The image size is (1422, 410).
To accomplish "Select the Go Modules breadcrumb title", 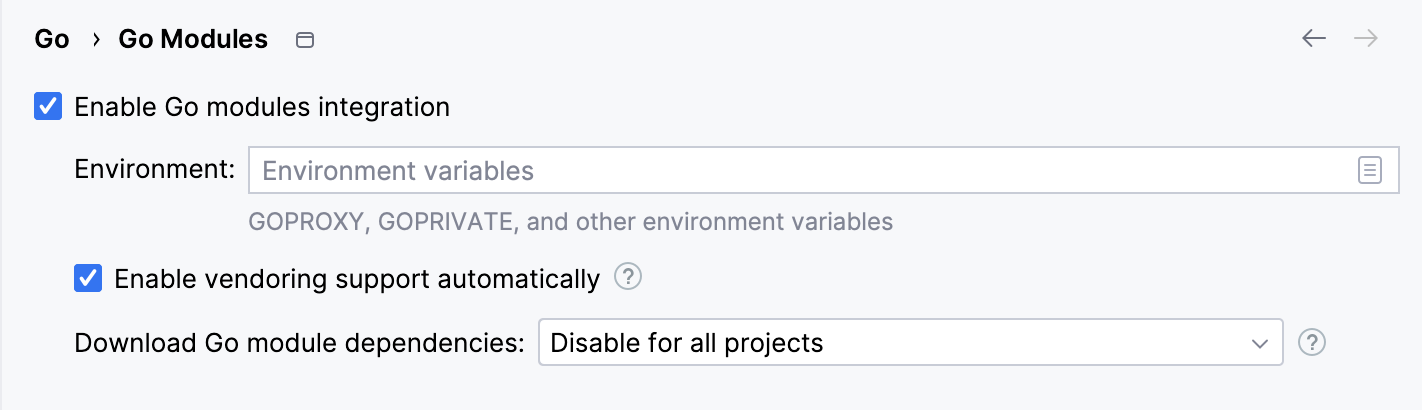I will [x=193, y=40].
